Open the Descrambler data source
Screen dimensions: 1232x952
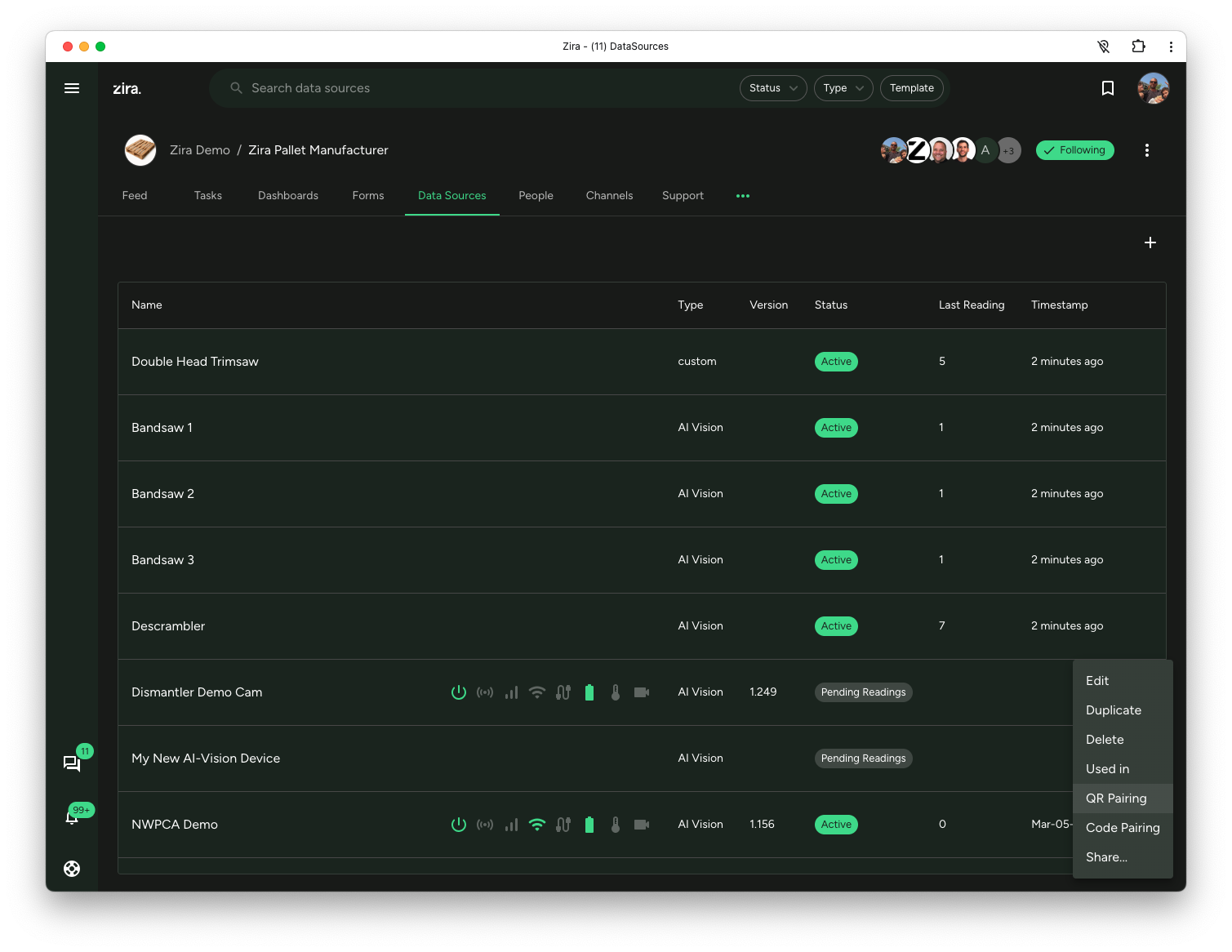[x=642, y=626]
